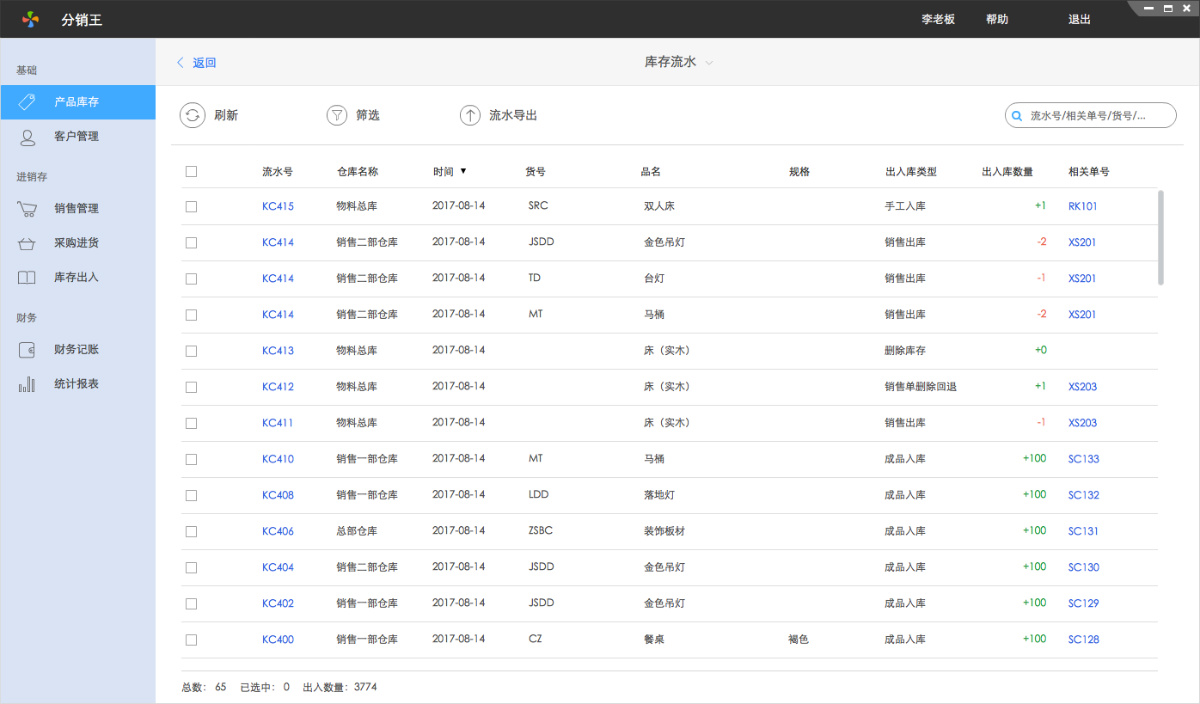
Task: Click the 落地灯 product name cell
Action: 659,495
